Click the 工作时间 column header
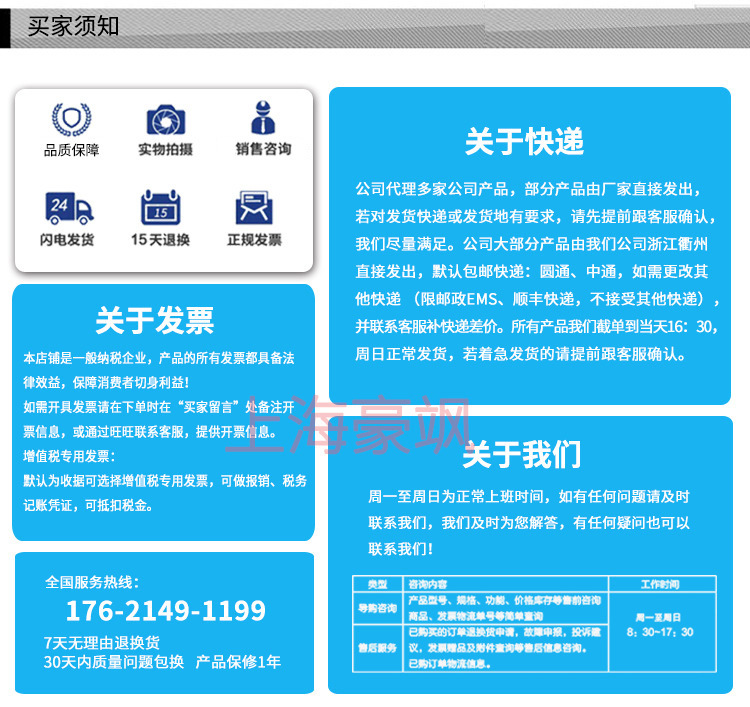This screenshot has width=750, height=707. (x=659, y=584)
